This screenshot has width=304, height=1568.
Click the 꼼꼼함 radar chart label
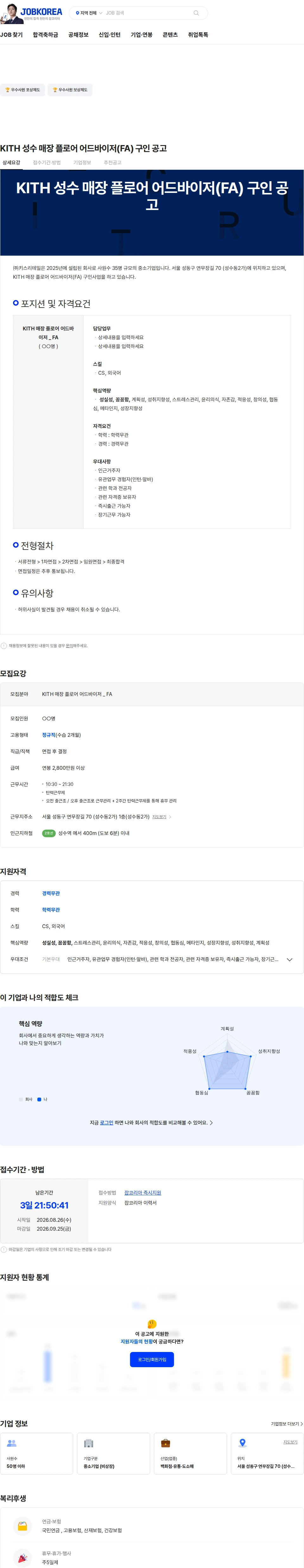[253, 1093]
